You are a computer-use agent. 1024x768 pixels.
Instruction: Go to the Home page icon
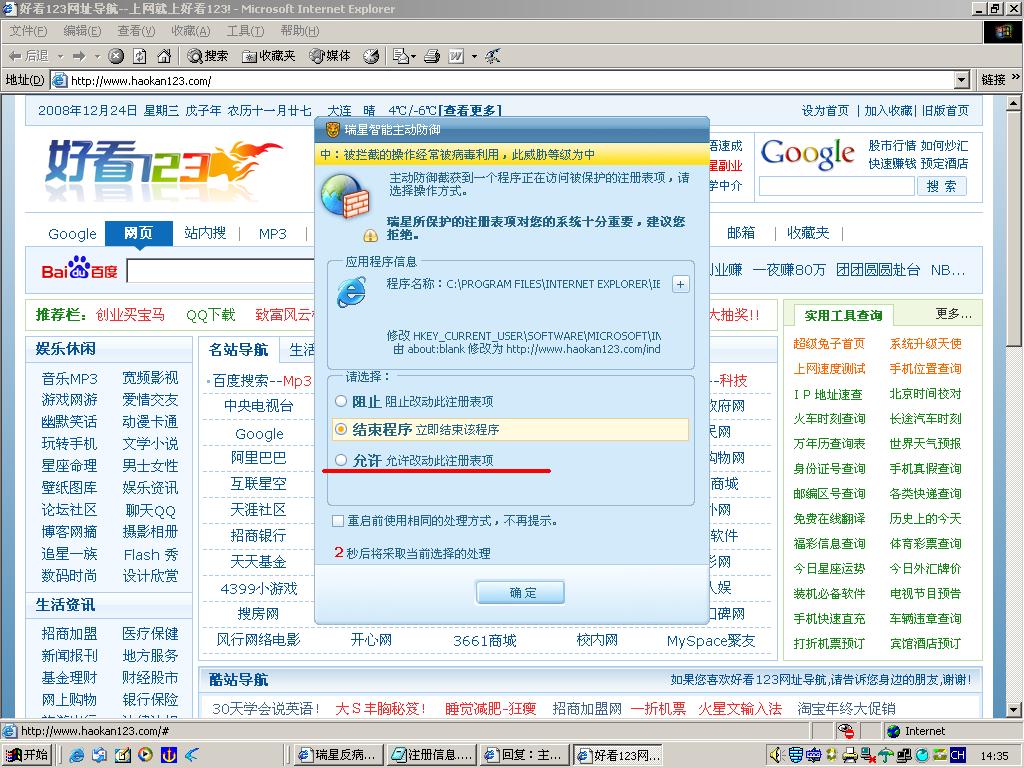click(162, 56)
